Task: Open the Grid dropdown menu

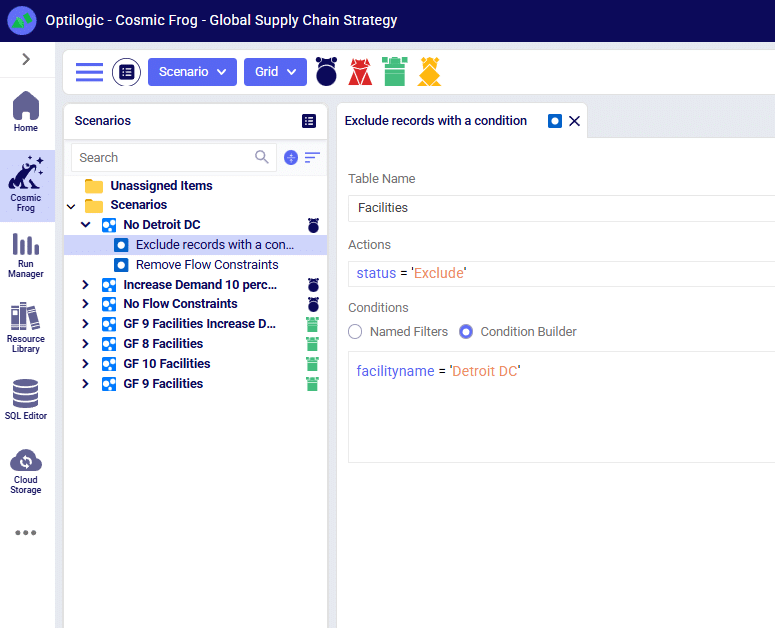Action: coord(275,72)
